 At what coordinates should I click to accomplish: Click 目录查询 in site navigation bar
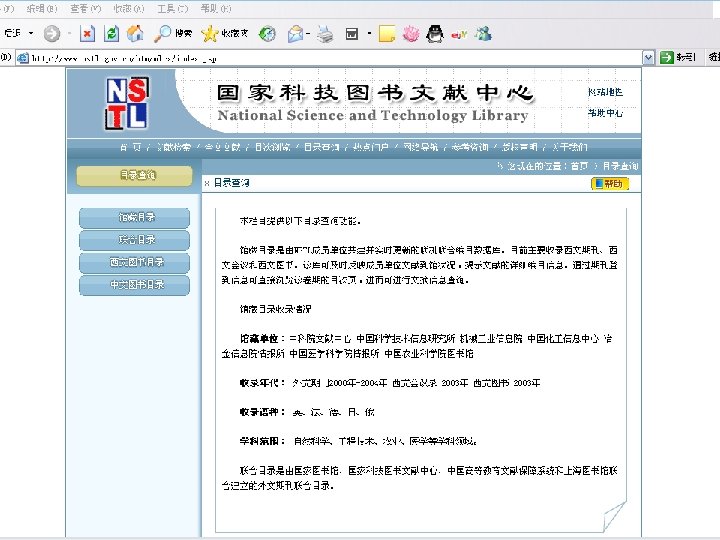321,147
